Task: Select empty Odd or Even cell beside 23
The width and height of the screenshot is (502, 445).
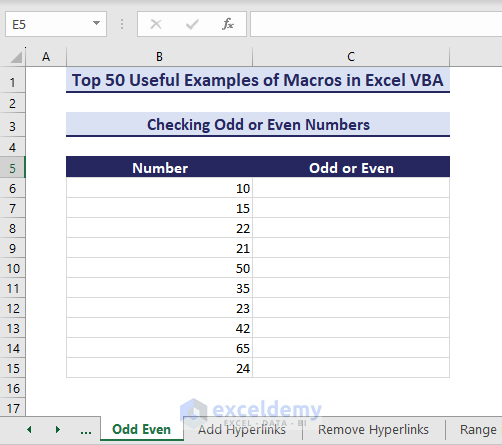Action: pyautogui.click(x=351, y=308)
